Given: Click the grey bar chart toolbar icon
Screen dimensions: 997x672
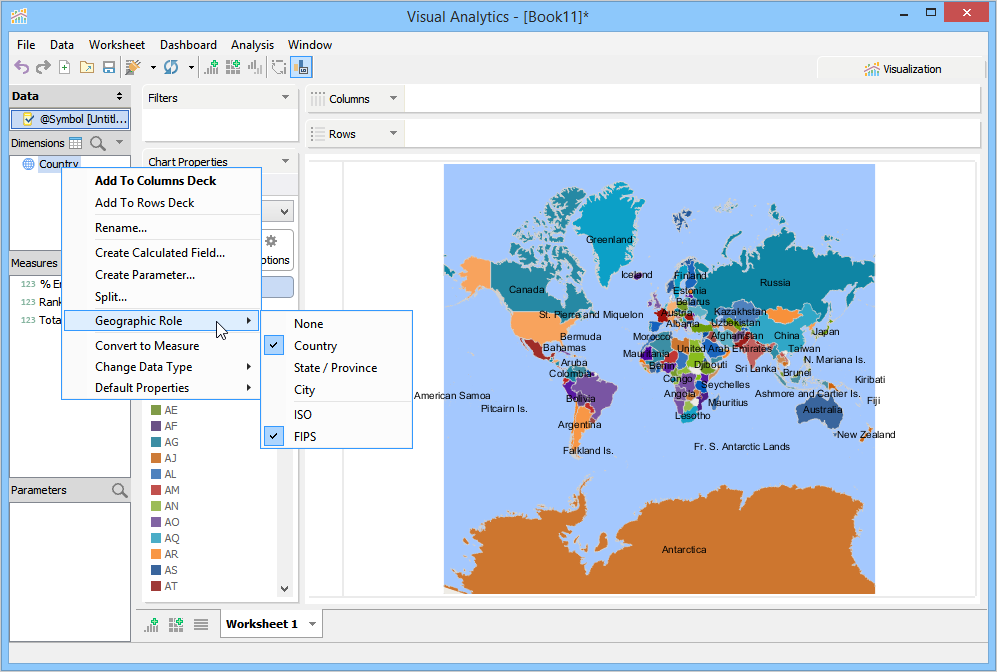Looking at the screenshot, I should [255, 67].
